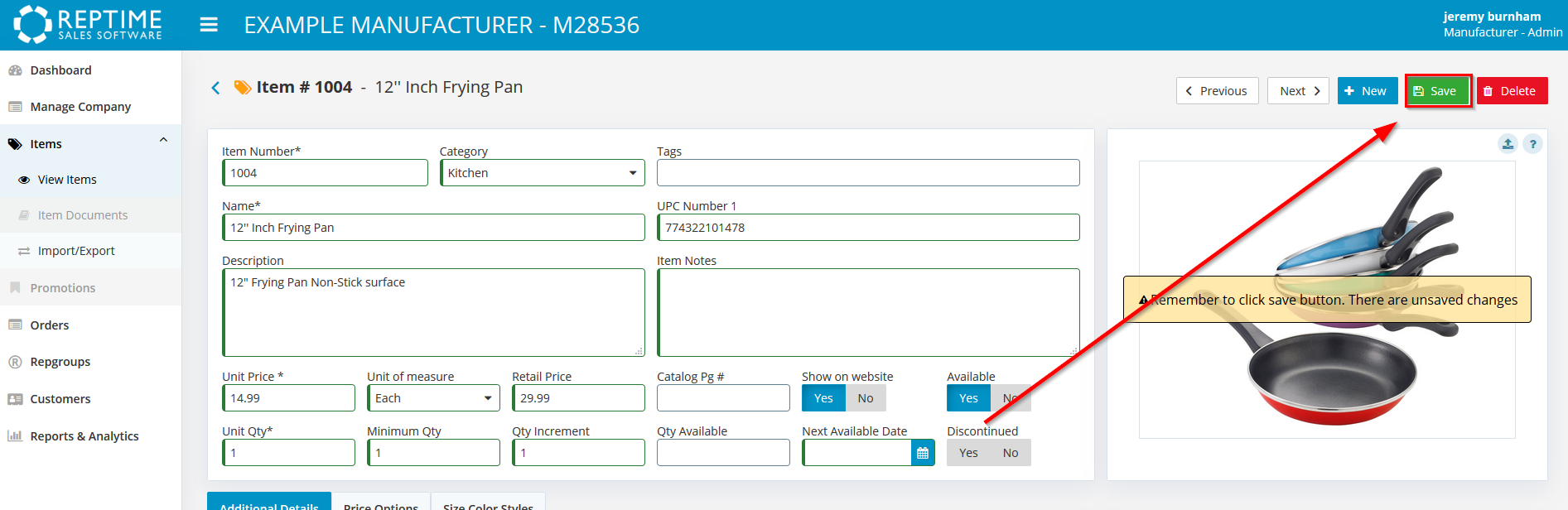Viewport: 1568px width, 510px height.
Task: Switch to the Size Color Styles tab
Action: click(488, 502)
